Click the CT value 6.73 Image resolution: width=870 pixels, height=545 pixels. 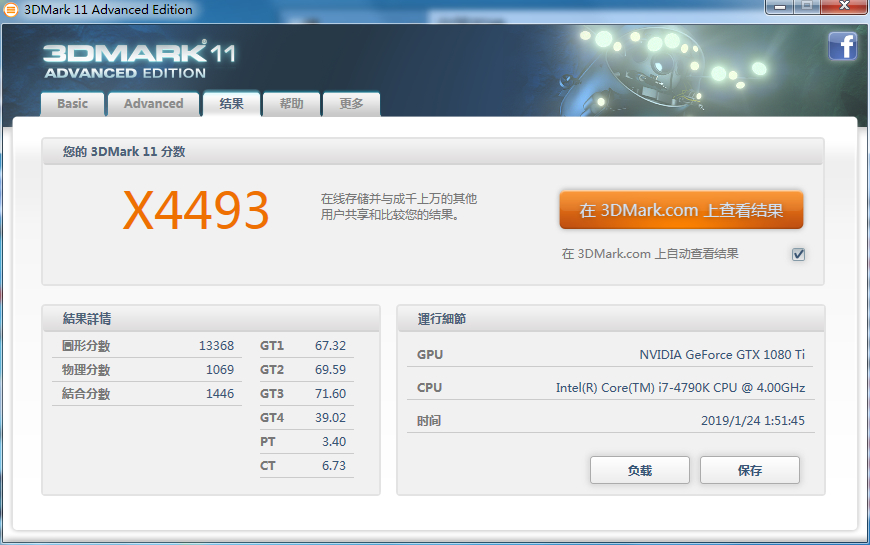point(333,466)
